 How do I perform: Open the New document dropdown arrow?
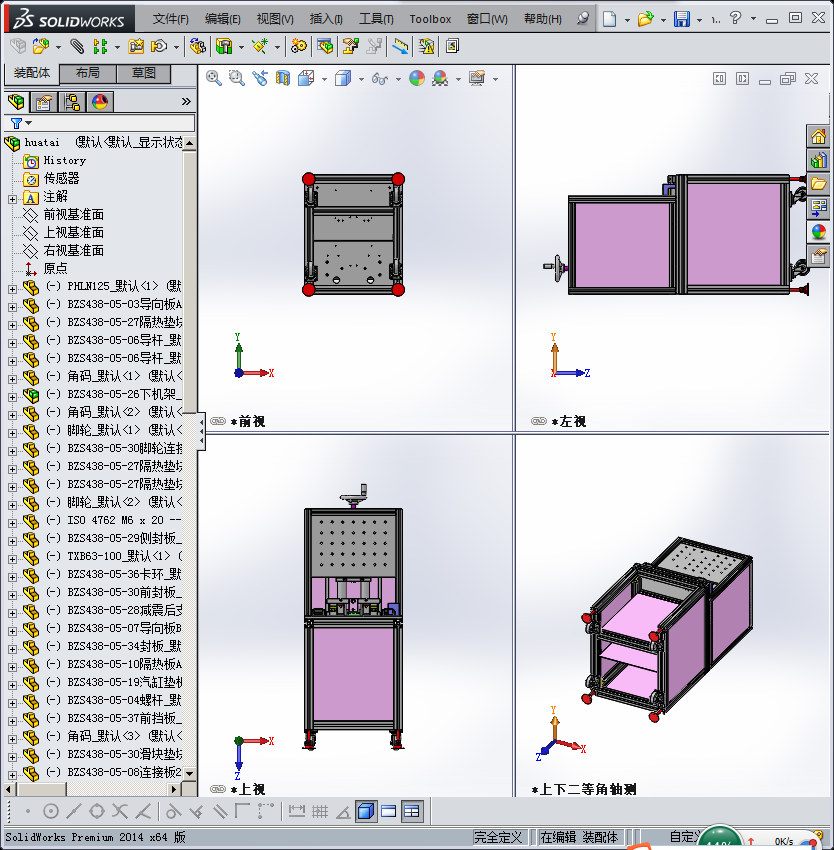point(627,20)
